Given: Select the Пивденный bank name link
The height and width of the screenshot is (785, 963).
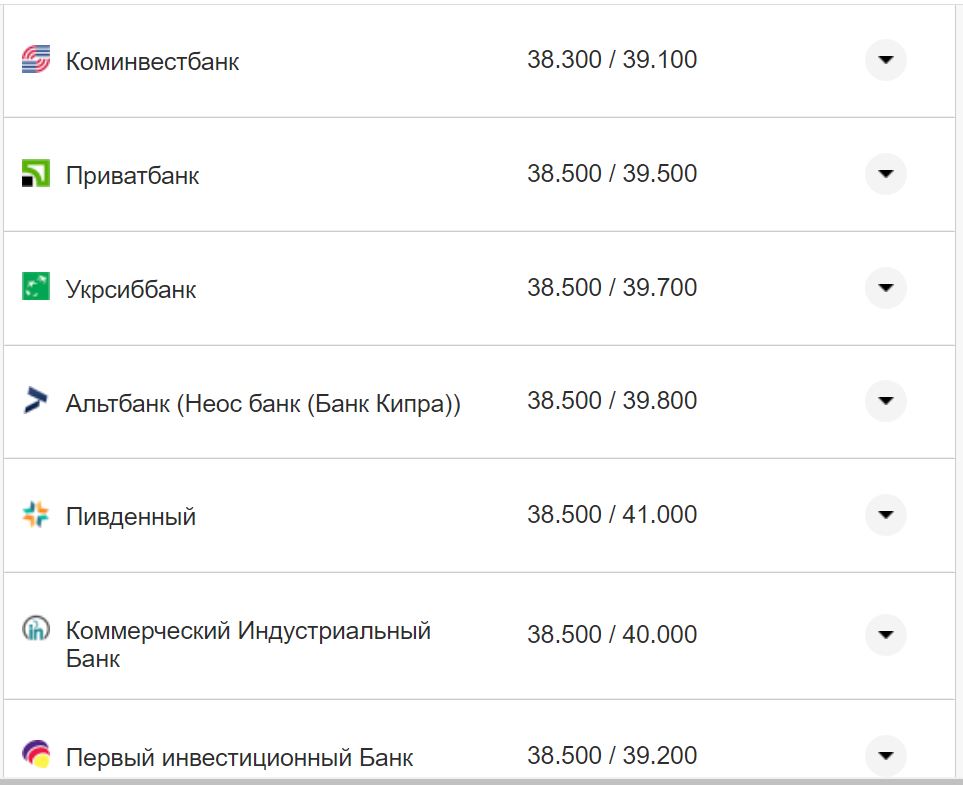Looking at the screenshot, I should pos(129,515).
